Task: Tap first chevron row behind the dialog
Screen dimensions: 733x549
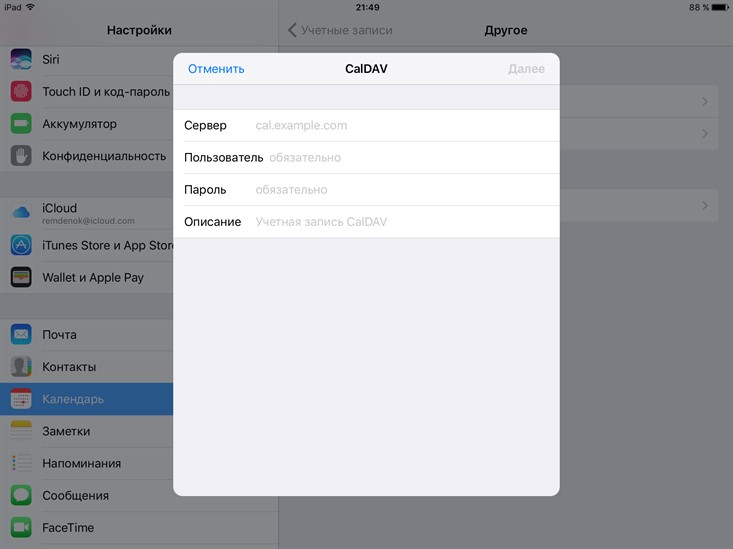Action: [639, 101]
